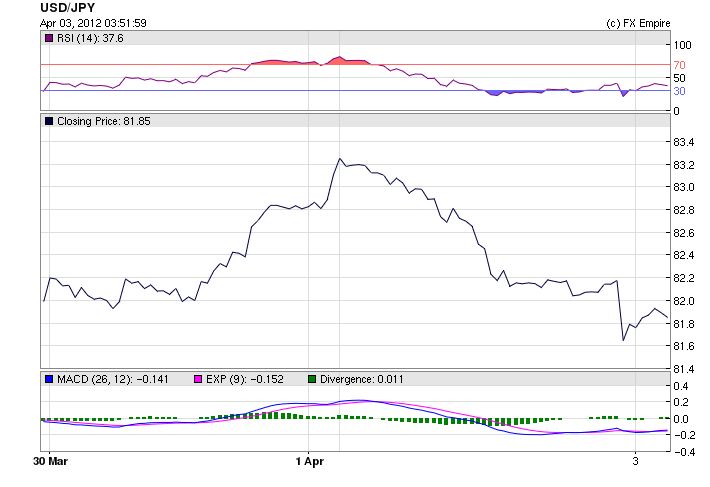Click the purple RSI legend swatch
Screen dimensions: 710x487
tap(49, 38)
